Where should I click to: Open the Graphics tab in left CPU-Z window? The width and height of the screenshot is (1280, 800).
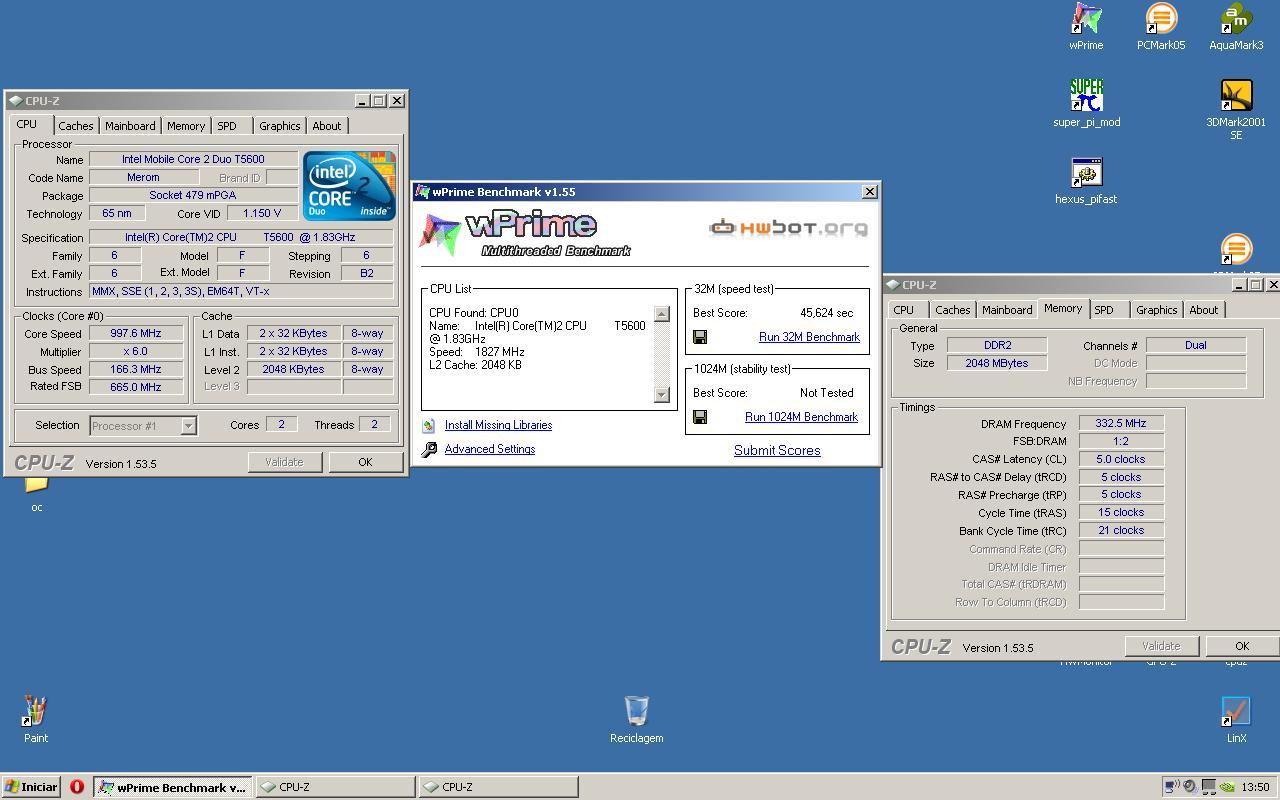[x=279, y=126]
